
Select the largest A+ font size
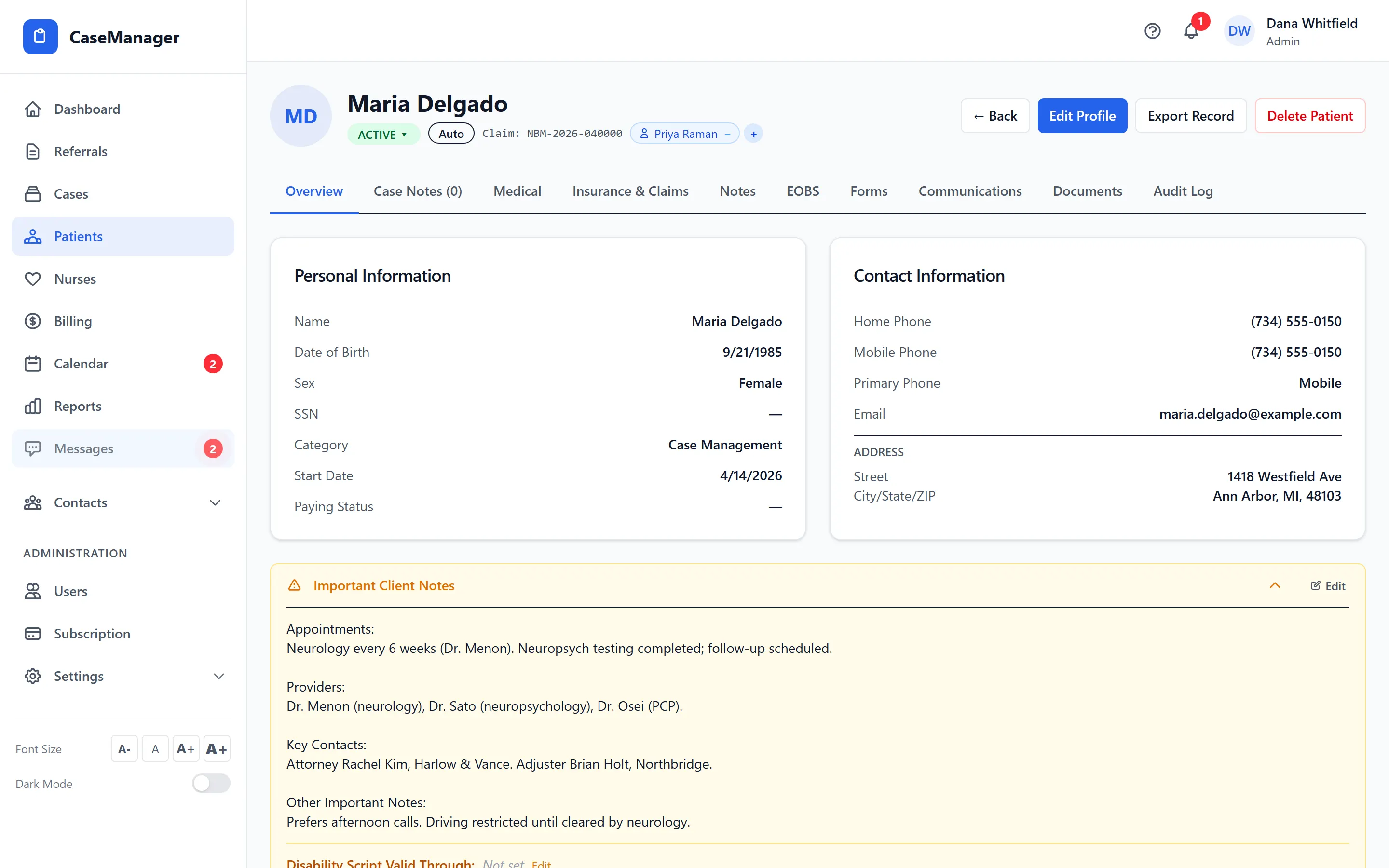point(217,748)
